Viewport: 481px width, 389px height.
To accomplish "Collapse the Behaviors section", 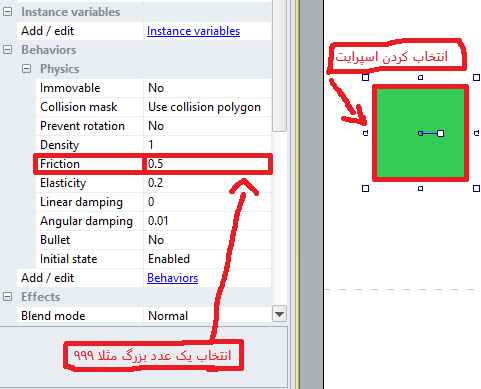I will (7, 50).
